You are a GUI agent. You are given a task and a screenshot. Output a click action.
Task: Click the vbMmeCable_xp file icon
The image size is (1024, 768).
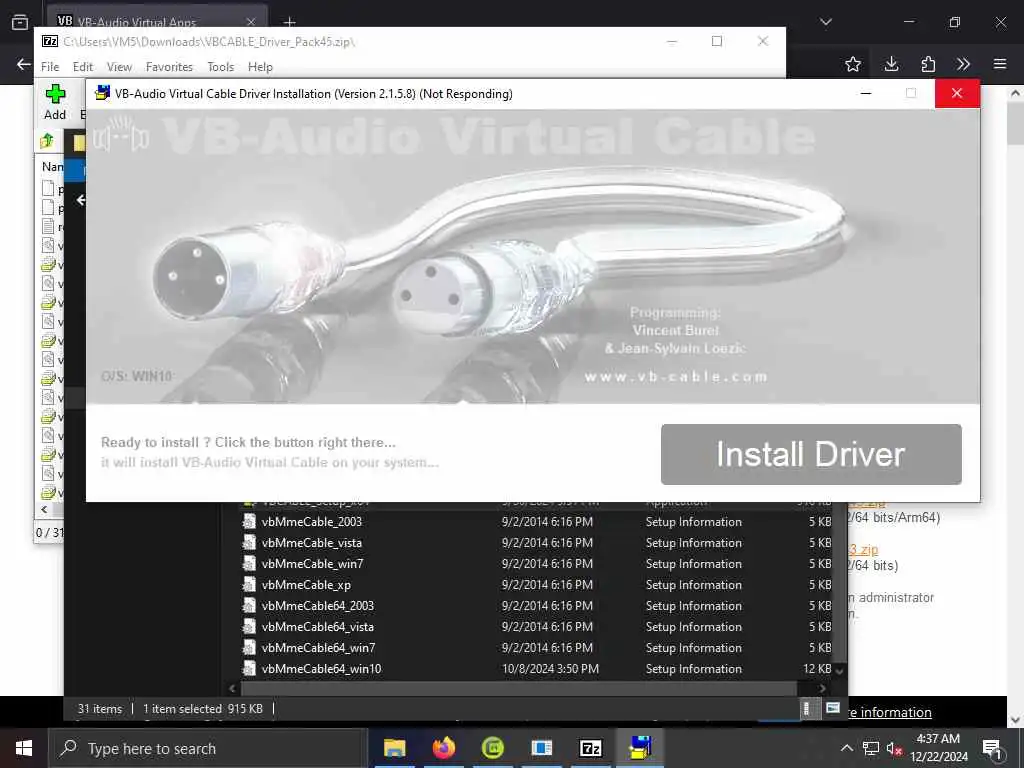click(x=249, y=584)
